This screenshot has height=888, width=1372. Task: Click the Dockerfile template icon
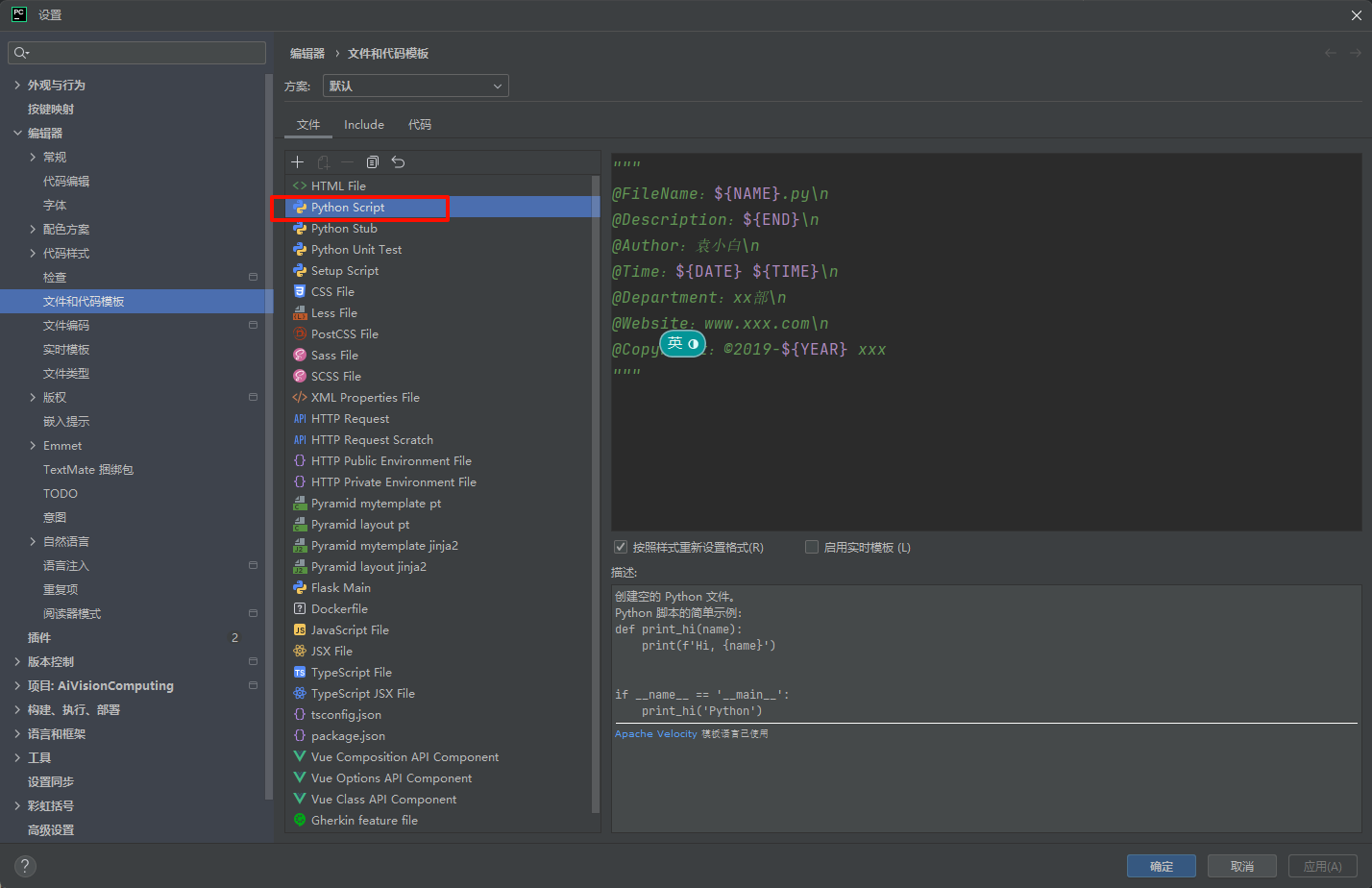300,609
